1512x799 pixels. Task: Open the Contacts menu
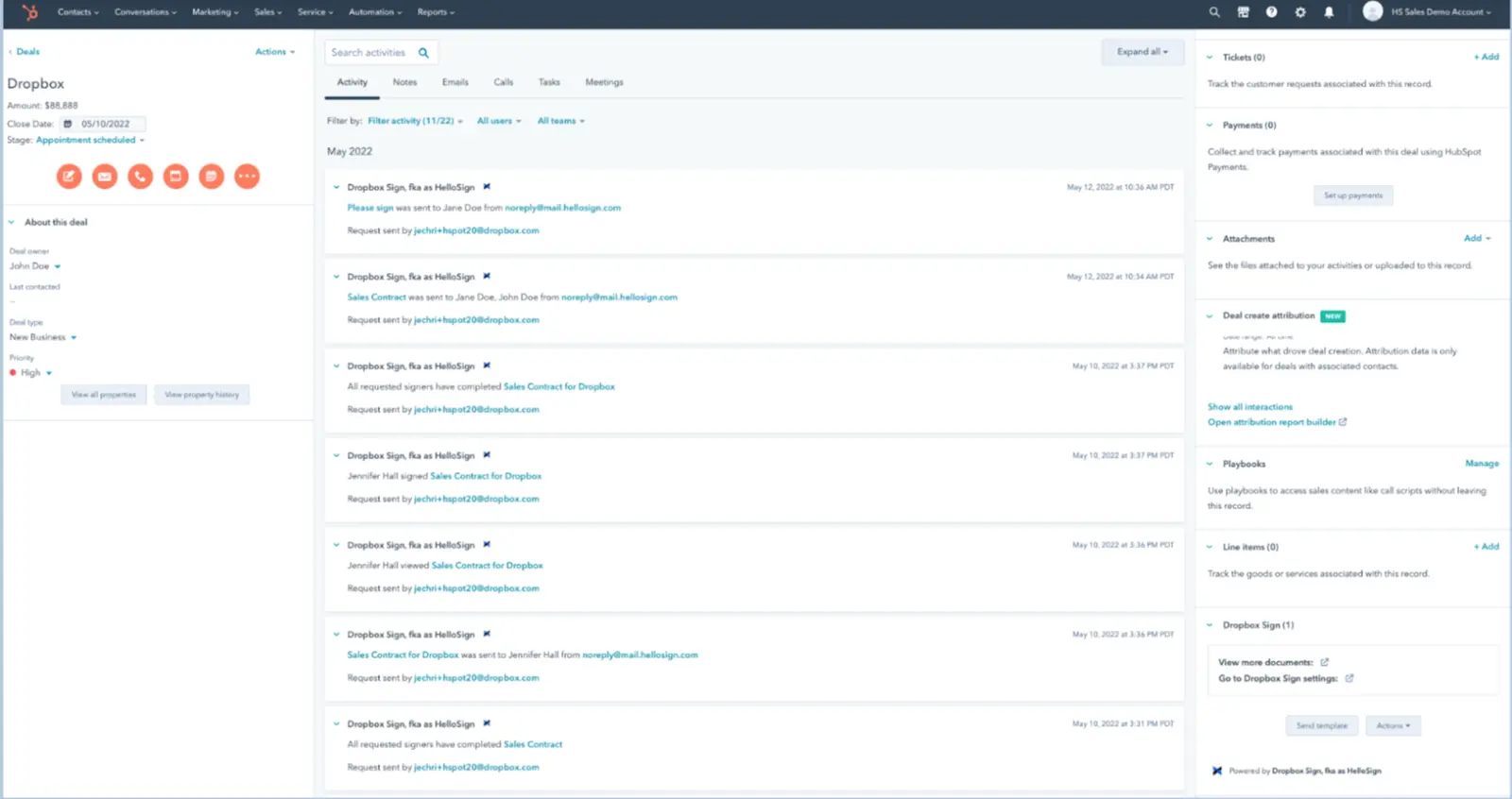78,12
